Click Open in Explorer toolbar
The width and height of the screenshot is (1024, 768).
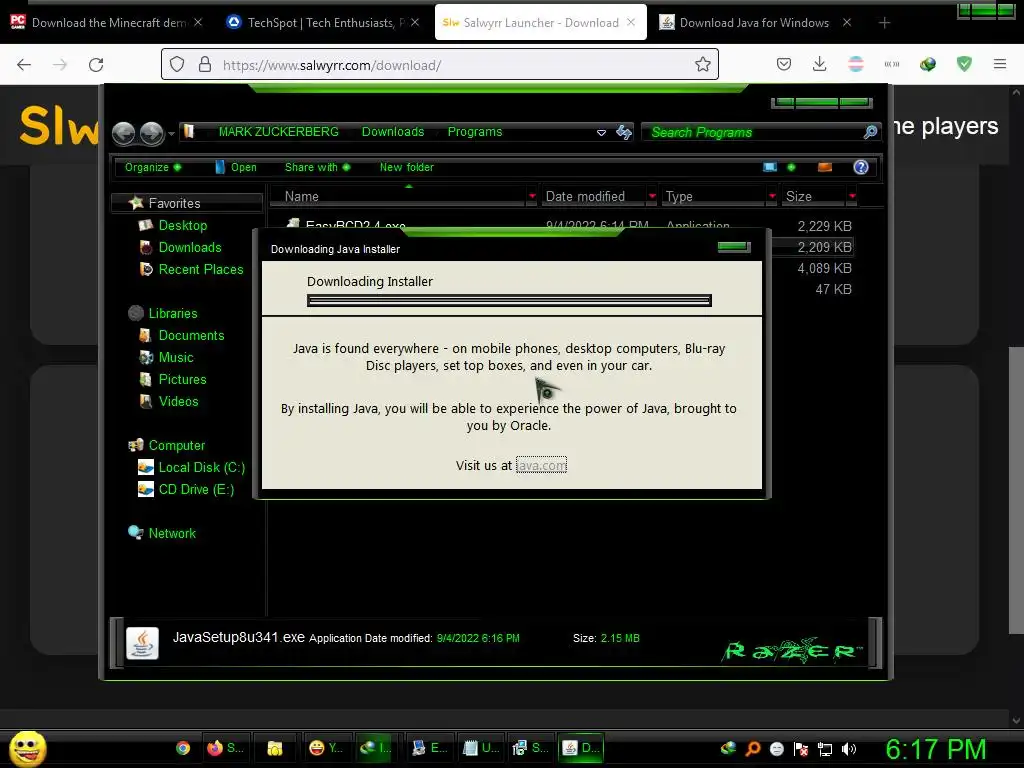(236, 167)
